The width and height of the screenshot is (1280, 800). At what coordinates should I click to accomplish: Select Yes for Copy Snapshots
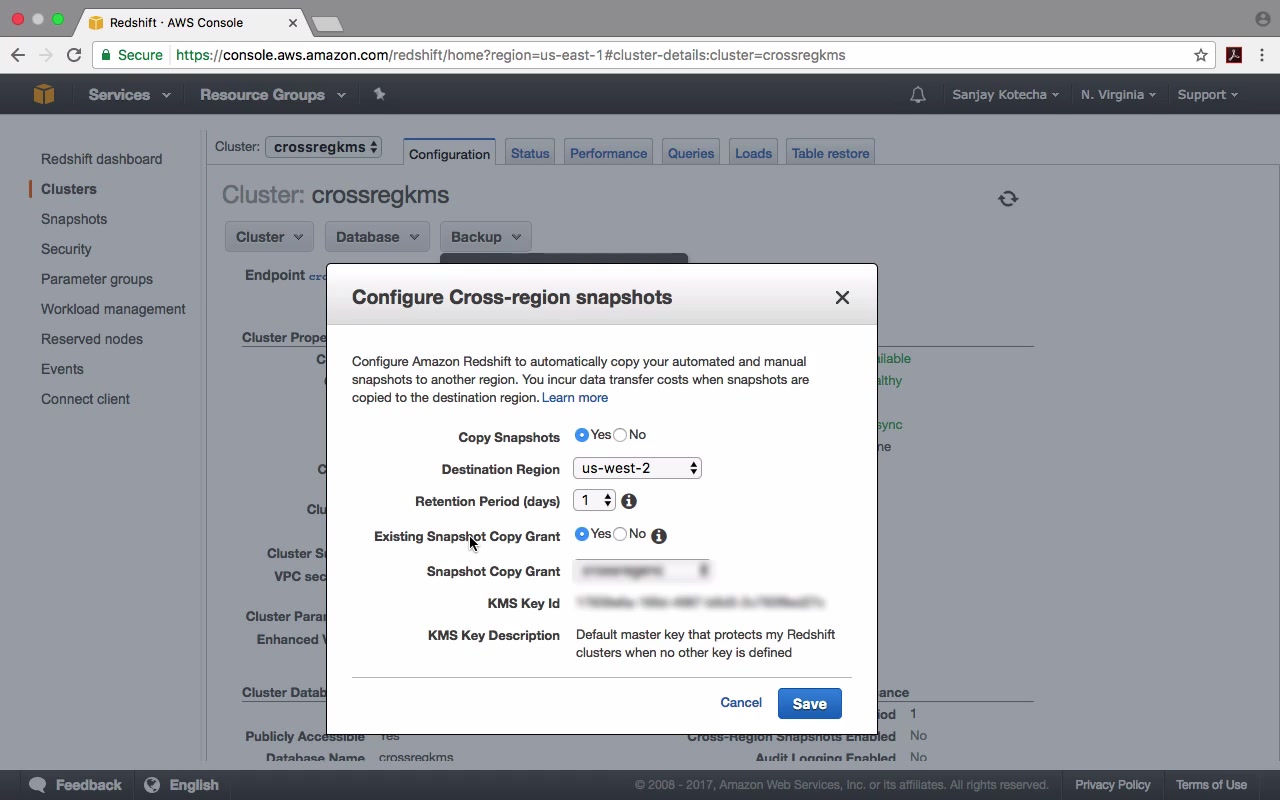pyautogui.click(x=582, y=435)
